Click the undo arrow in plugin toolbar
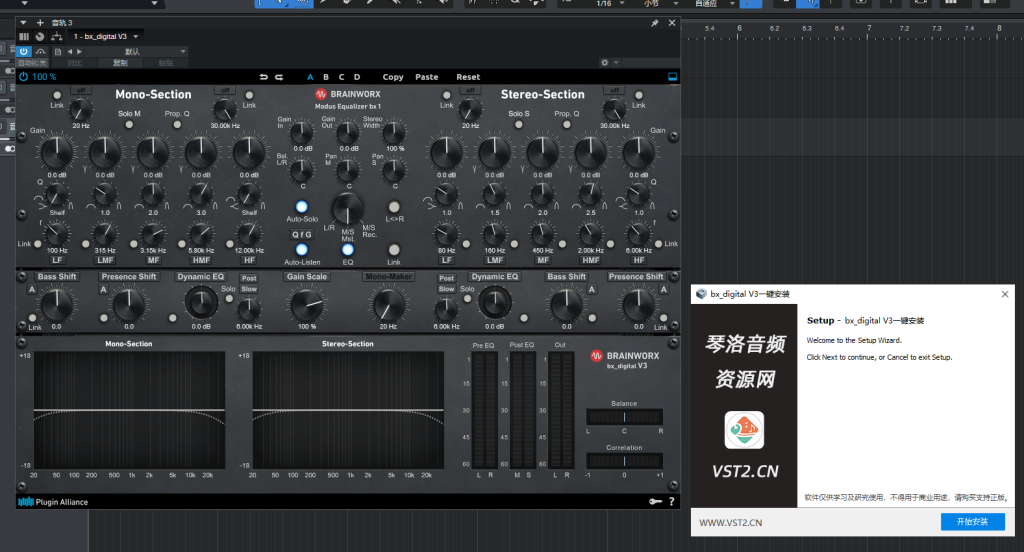The height and width of the screenshot is (552, 1024). [x=264, y=77]
